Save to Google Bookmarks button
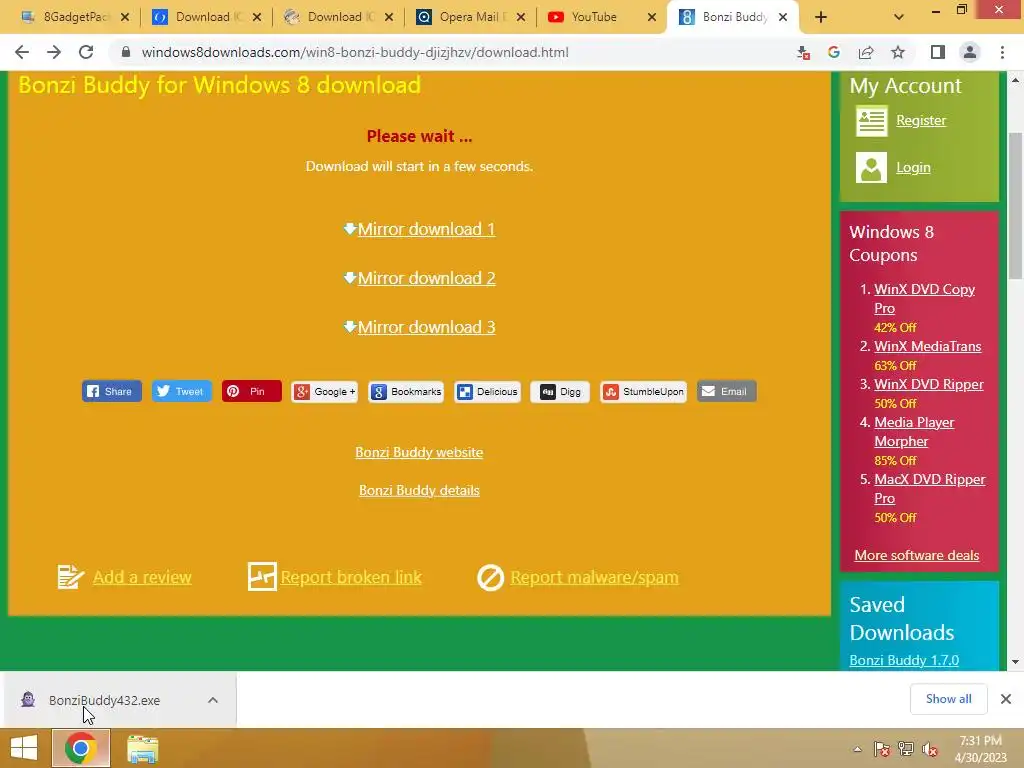The image size is (1024, 768). point(406,391)
